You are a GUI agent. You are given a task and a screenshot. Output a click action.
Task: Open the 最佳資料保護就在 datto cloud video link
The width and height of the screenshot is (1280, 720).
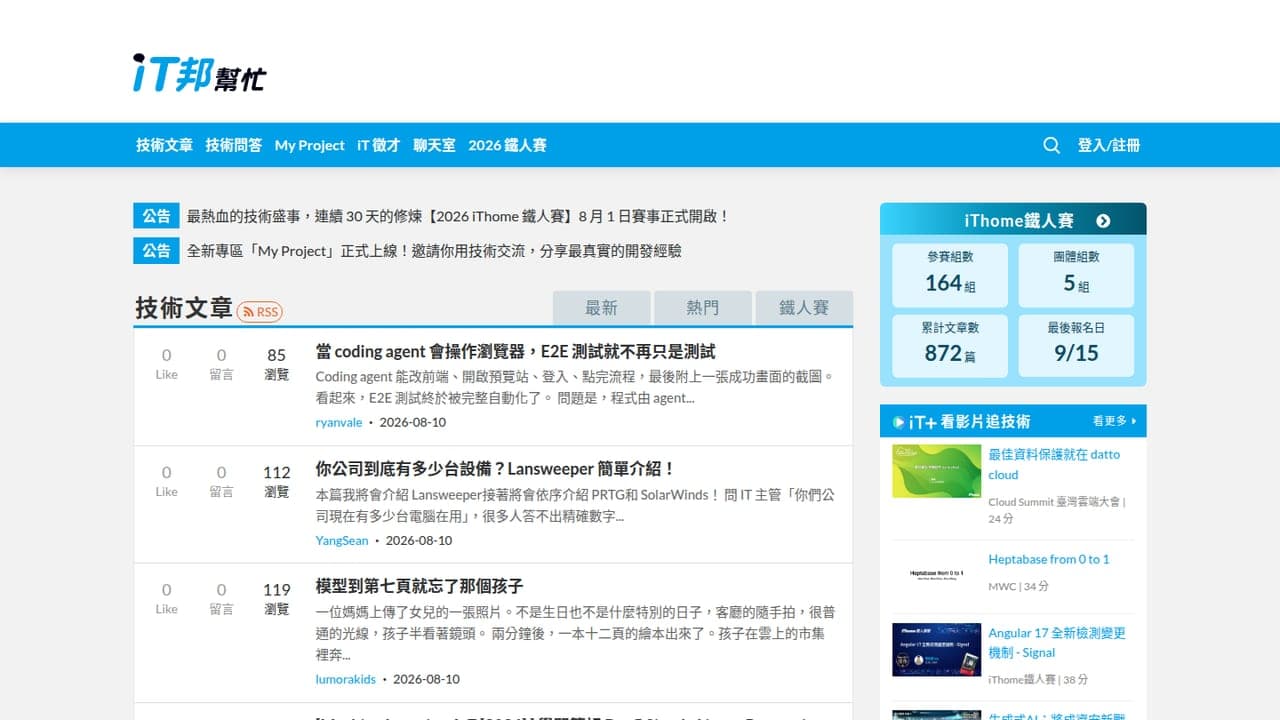pyautogui.click(x=1054, y=464)
